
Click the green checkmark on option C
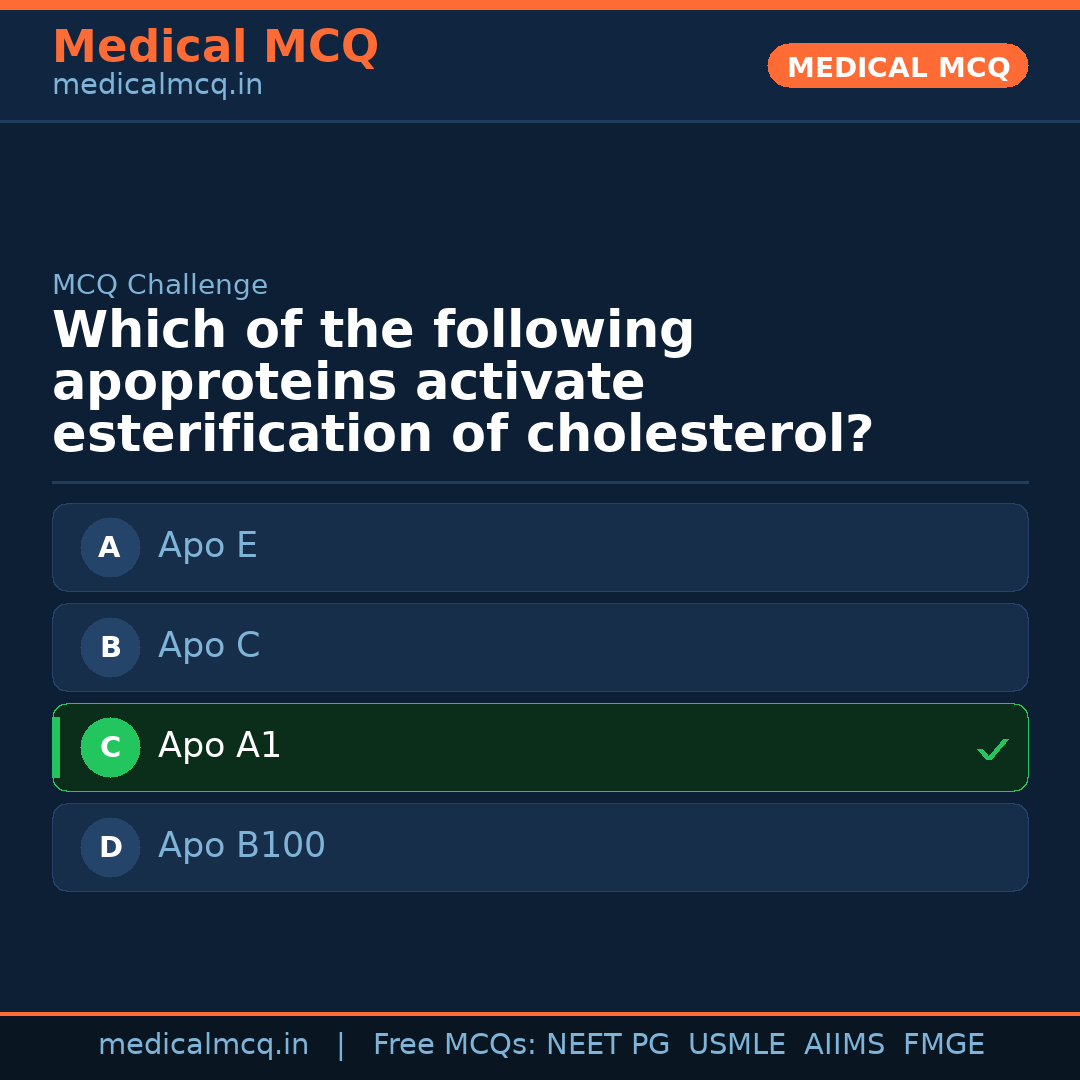click(992, 748)
